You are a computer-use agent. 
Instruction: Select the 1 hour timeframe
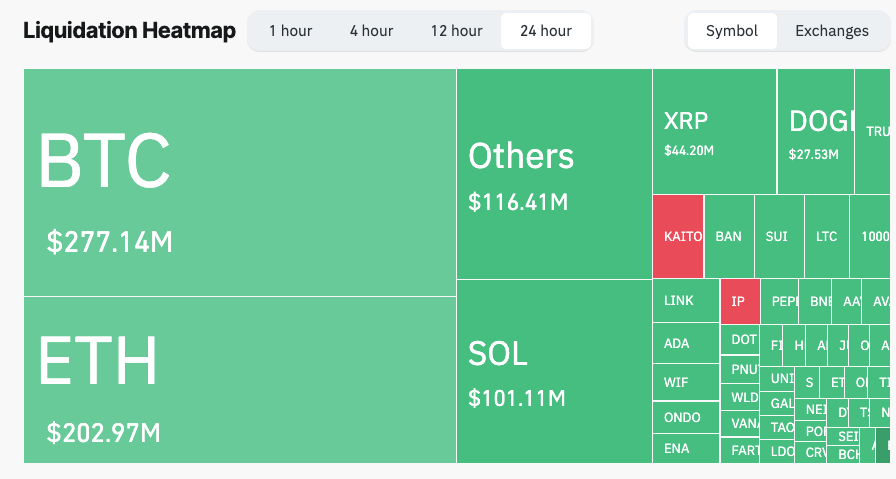pyautogui.click(x=290, y=31)
